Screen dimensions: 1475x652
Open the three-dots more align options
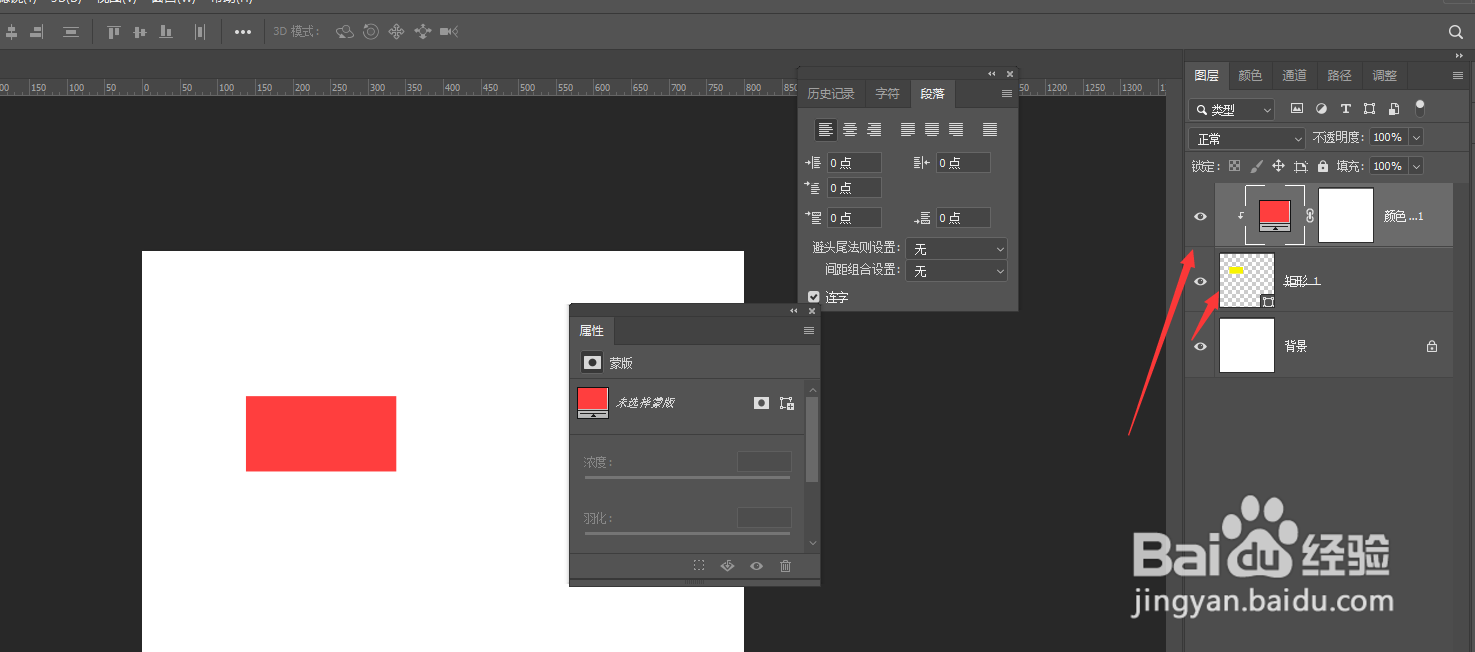pos(243,32)
